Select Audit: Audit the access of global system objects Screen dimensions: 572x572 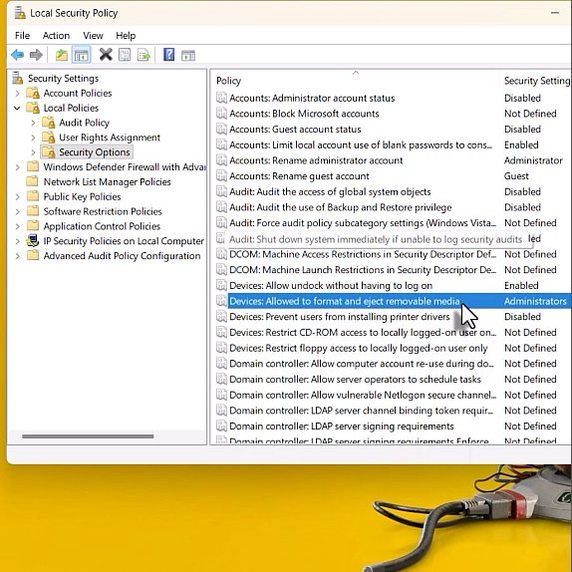pyautogui.click(x=330, y=192)
